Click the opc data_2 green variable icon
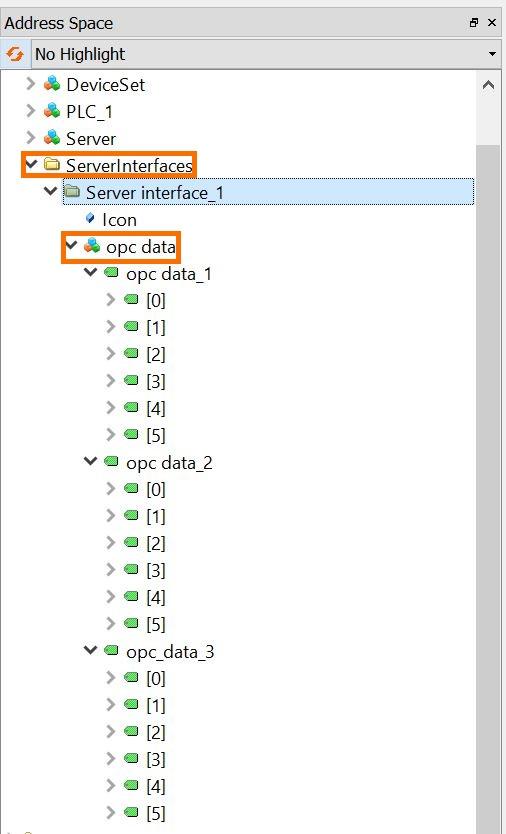 [x=111, y=461]
